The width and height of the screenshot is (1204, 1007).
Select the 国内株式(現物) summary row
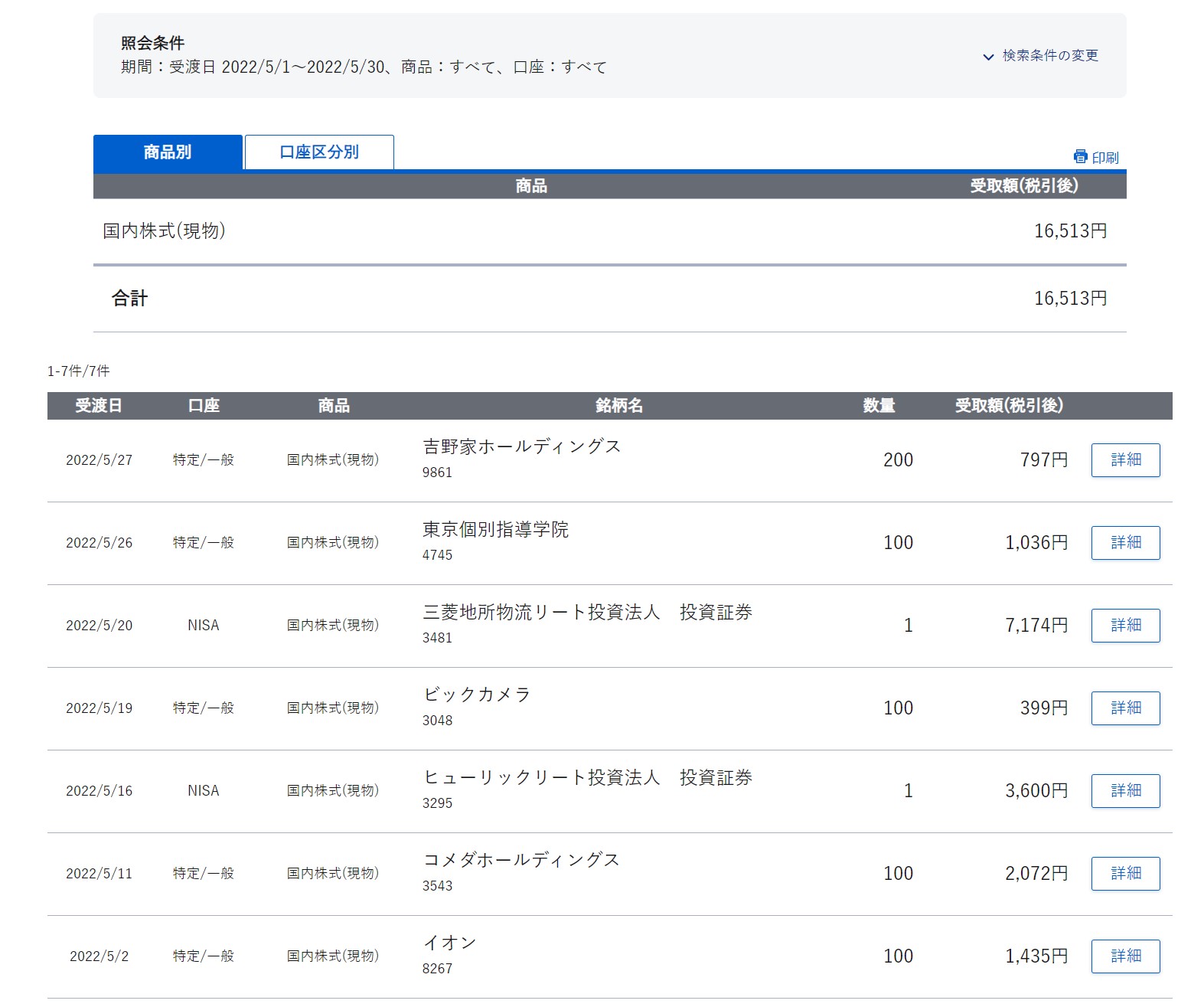[164, 231]
